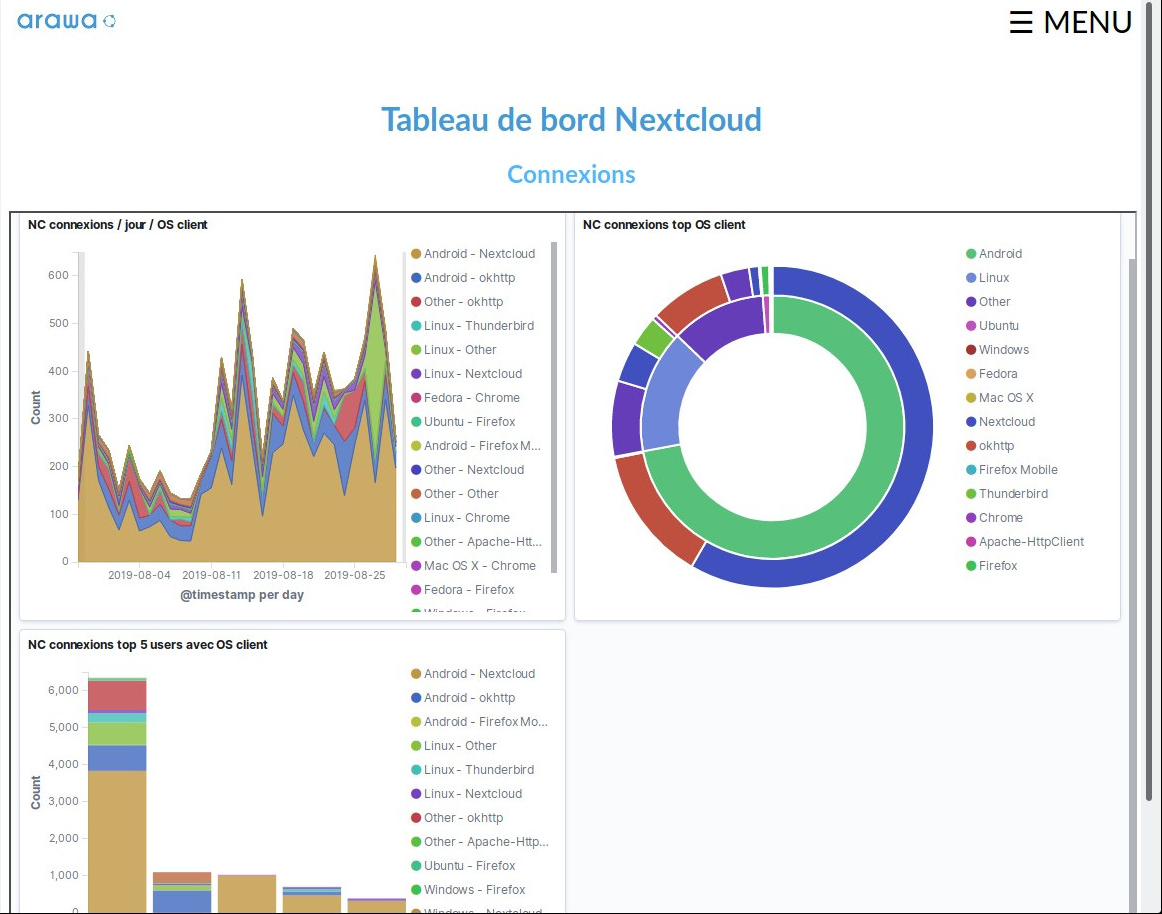Viewport: 1162px width, 914px height.
Task: Click the "NC connexions top OS client" panel title
Action: click(664, 225)
